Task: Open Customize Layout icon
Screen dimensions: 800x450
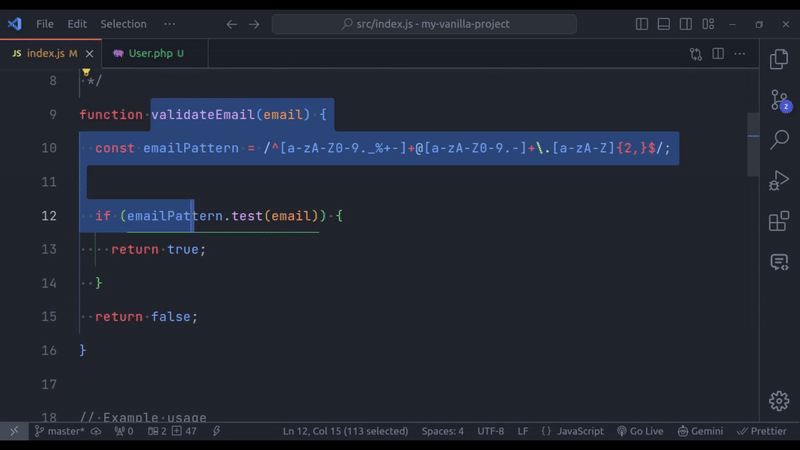Action: [x=708, y=24]
